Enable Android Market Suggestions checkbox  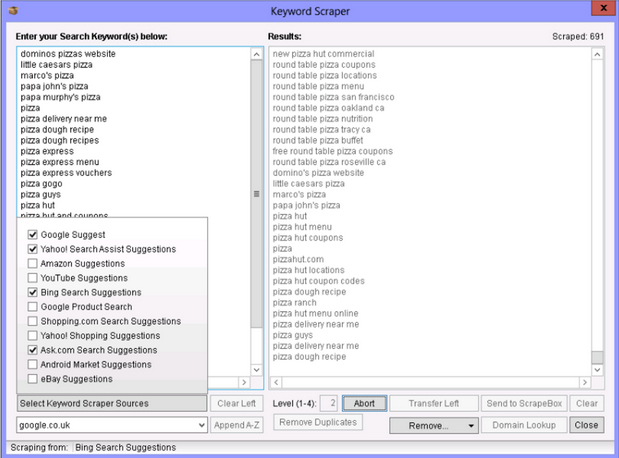[32, 364]
